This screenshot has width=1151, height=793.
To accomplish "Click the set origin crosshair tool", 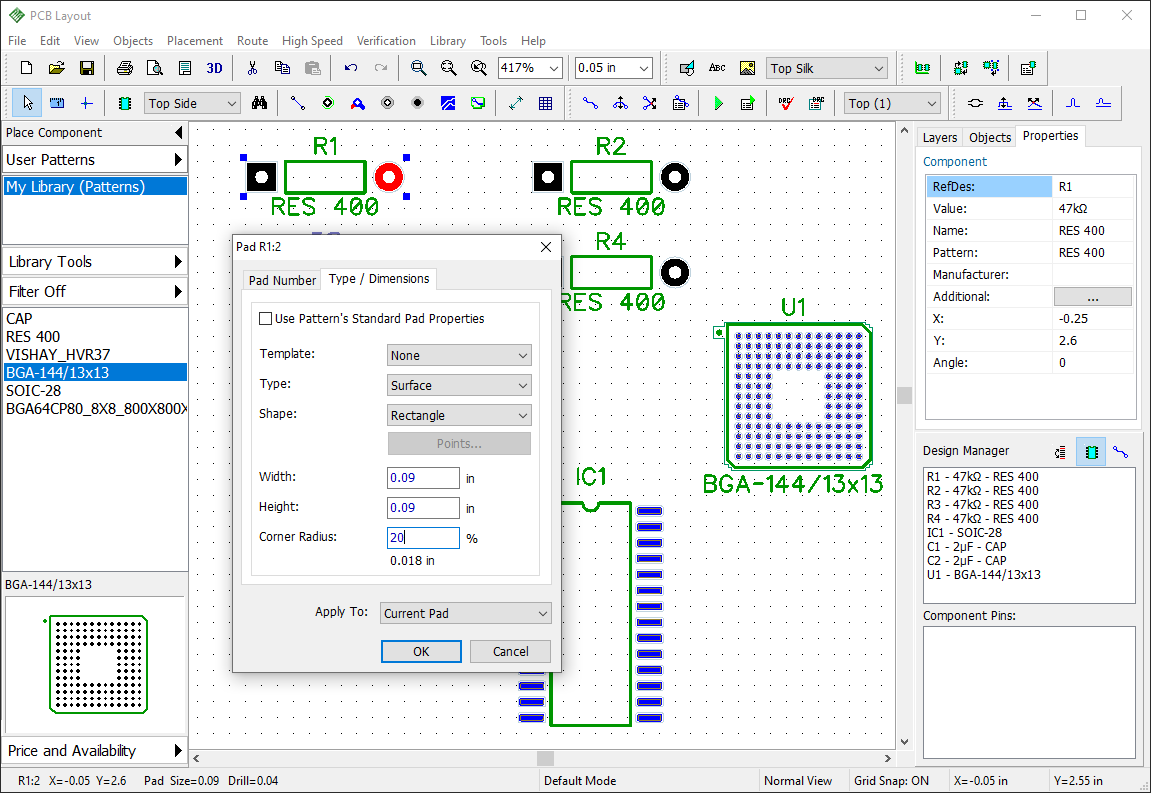I will pyautogui.click(x=87, y=104).
